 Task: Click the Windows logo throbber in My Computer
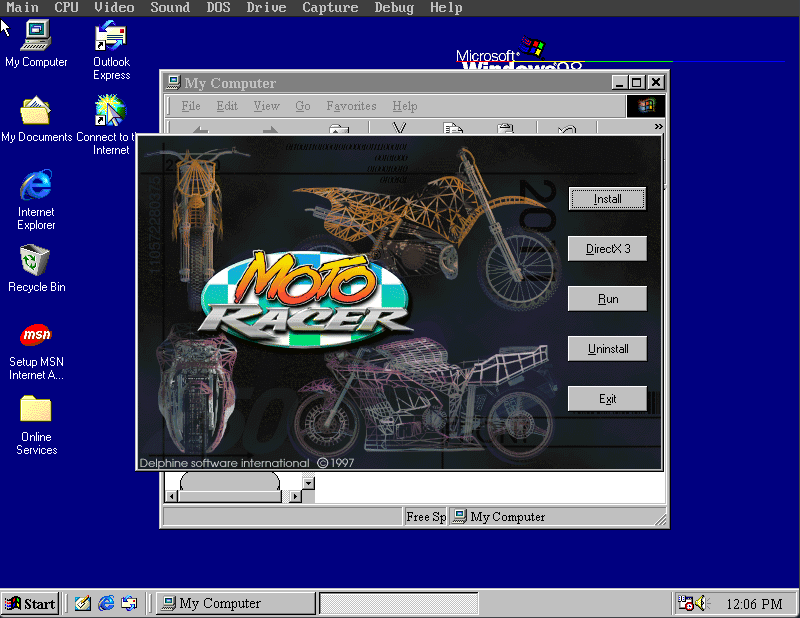tap(646, 106)
